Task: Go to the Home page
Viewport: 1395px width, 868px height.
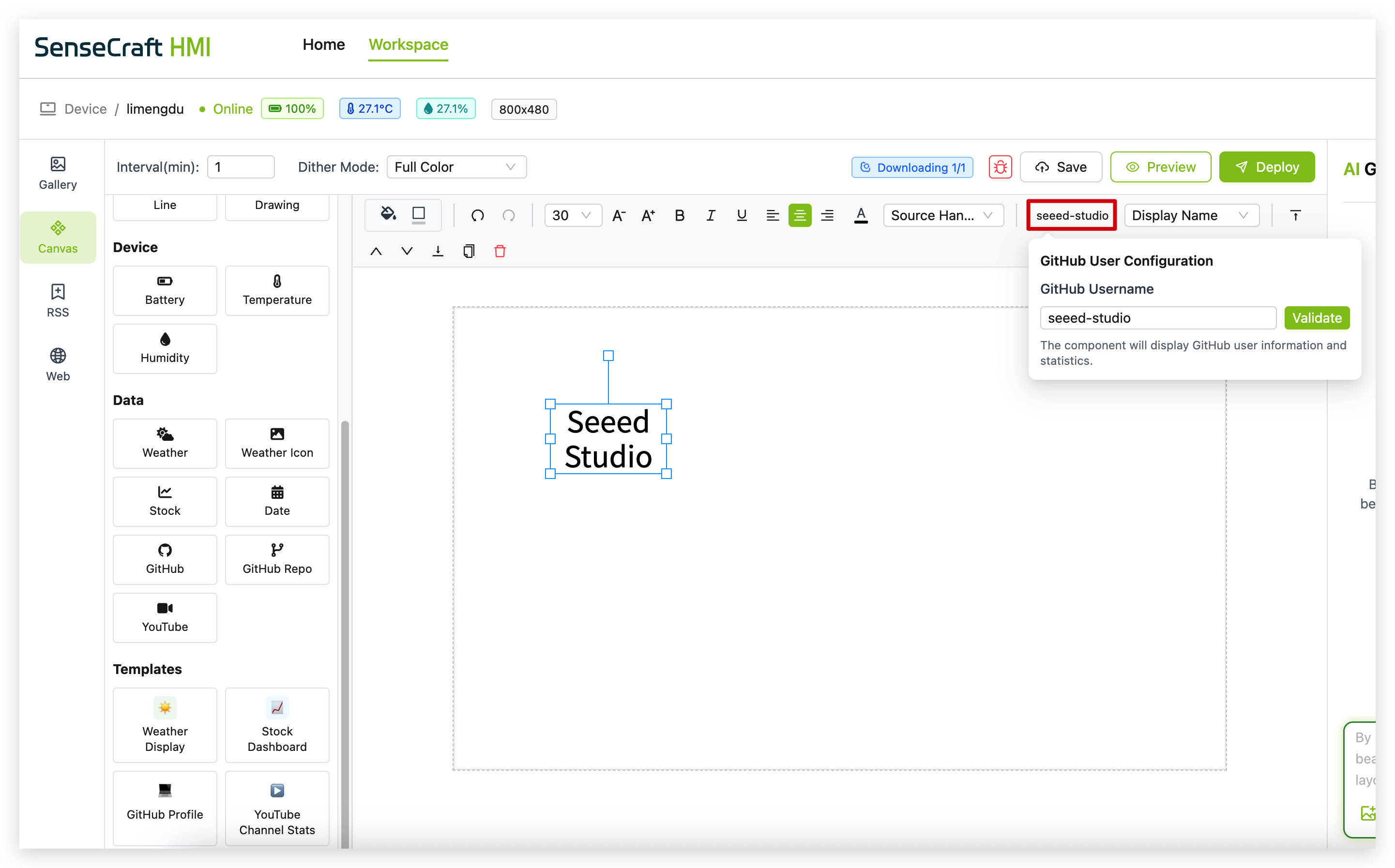Action: (323, 44)
